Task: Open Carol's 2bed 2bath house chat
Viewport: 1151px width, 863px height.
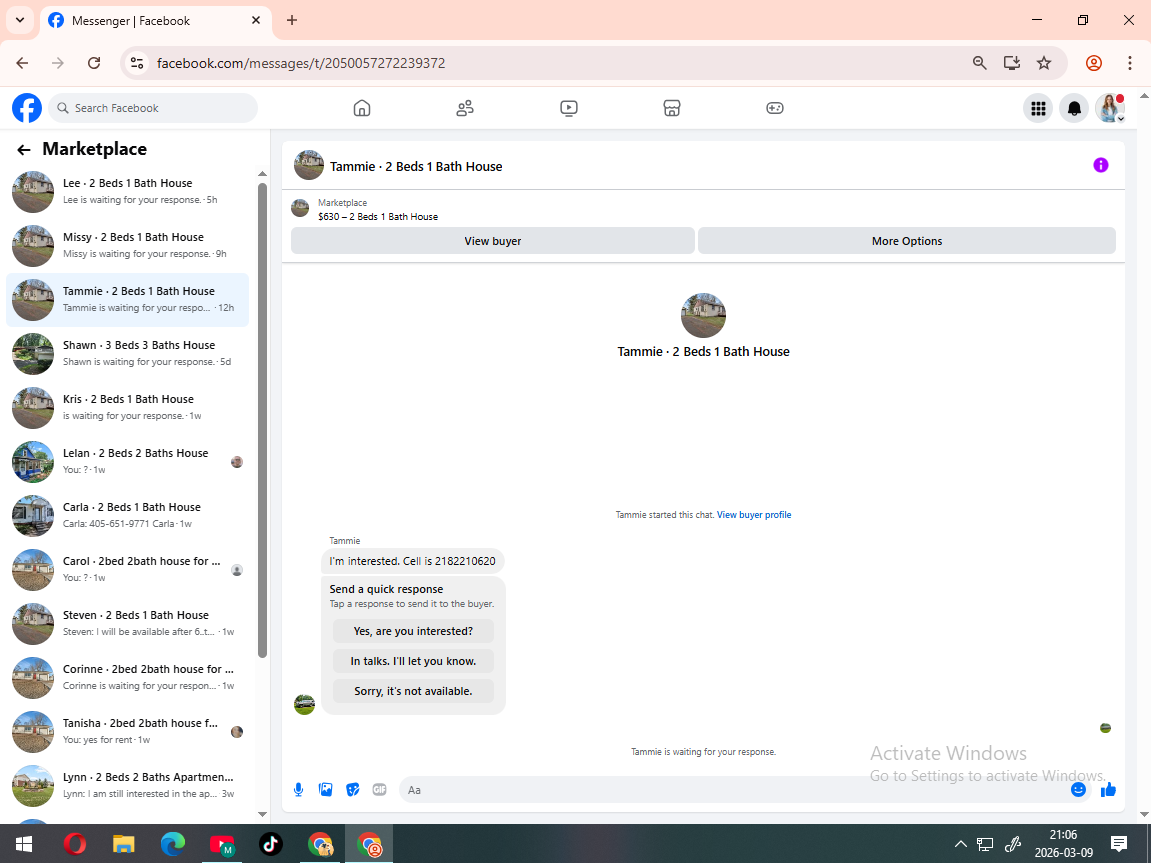Action: 128,569
